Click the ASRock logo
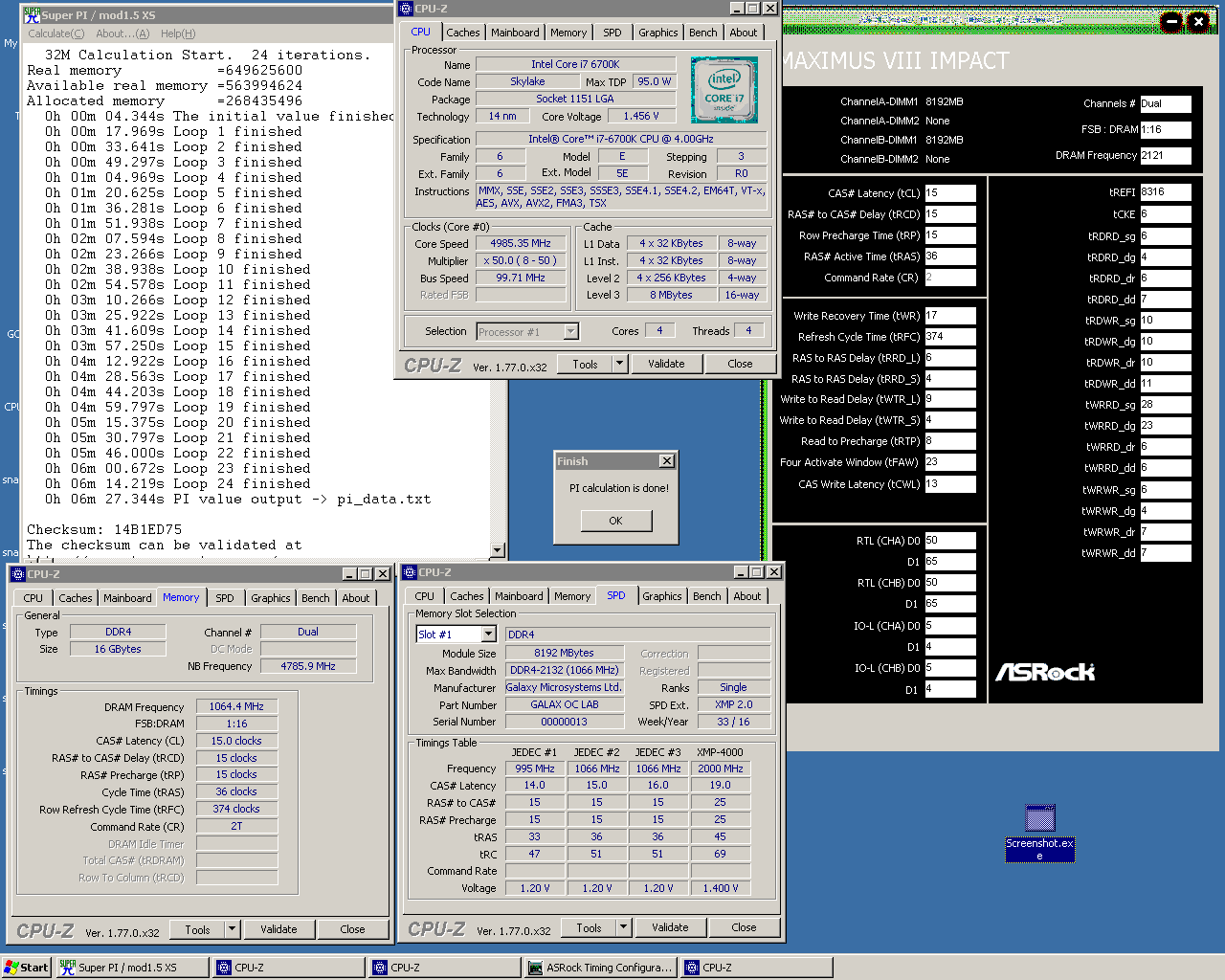Image resolution: width=1225 pixels, height=980 pixels. coord(1045,672)
